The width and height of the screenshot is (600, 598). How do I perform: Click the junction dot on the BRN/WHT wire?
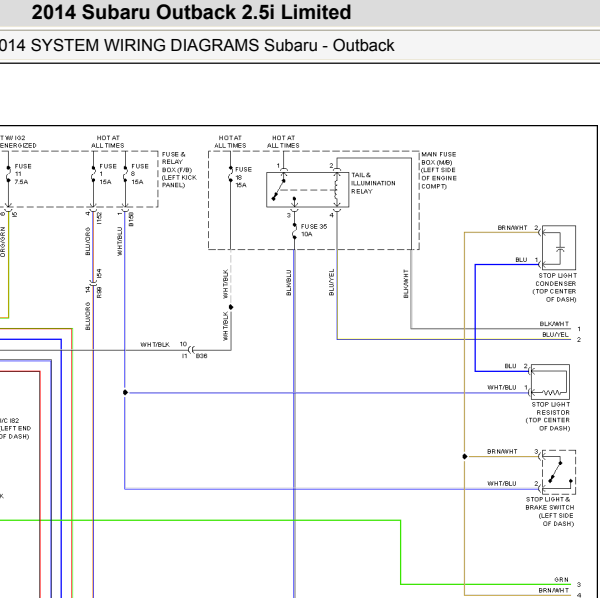[465, 456]
